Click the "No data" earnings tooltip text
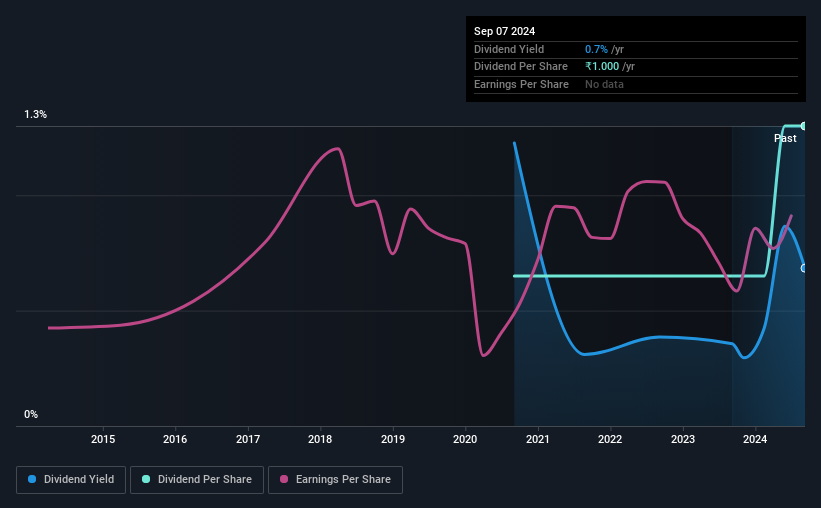 605,84
